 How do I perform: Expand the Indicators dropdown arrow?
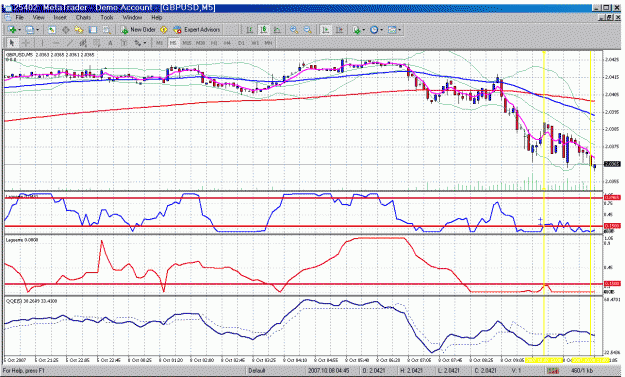click(x=364, y=29)
